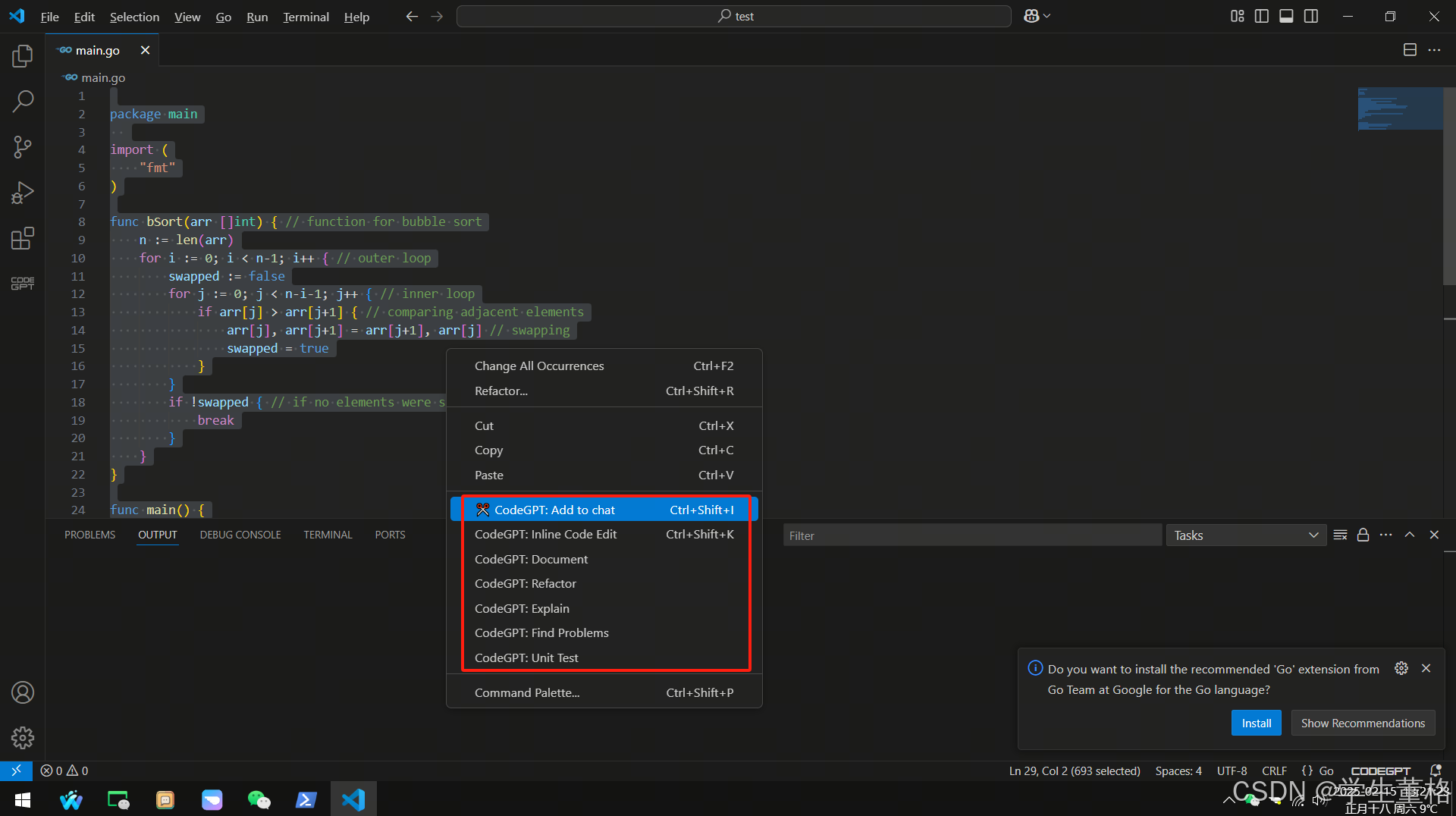This screenshot has width=1456, height=816.
Task: Choose CodeGPT: Refactor from context menu
Action: click(604, 583)
